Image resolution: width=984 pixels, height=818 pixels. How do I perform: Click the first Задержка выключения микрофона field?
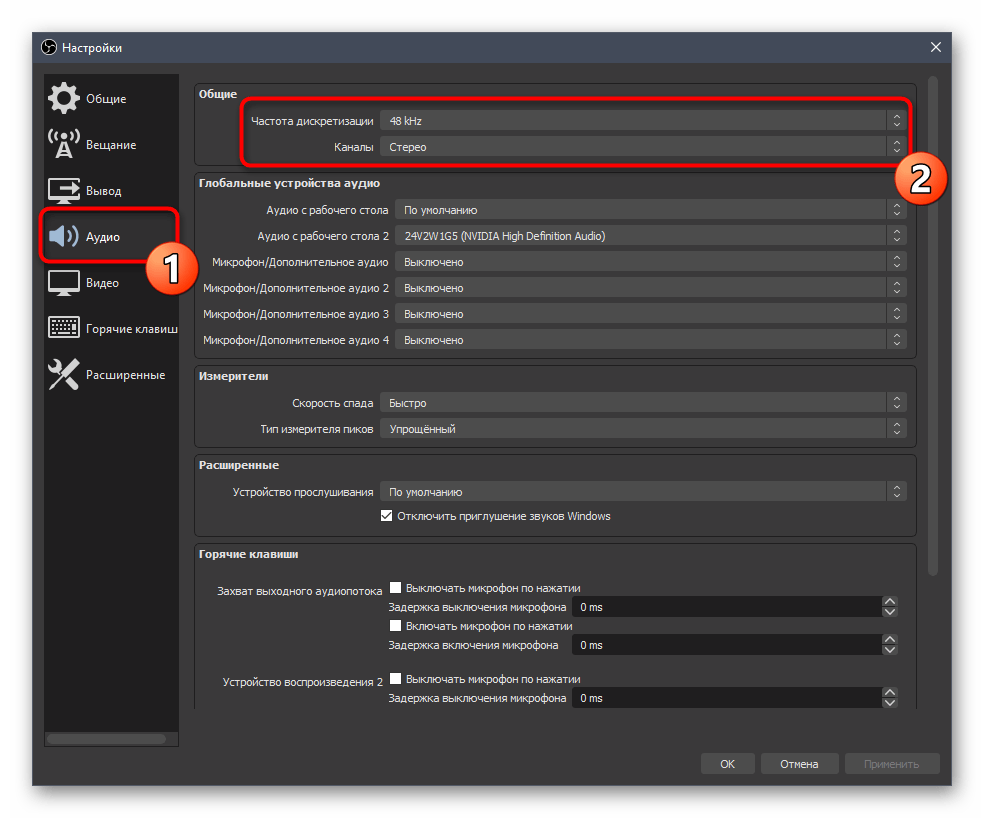[725, 607]
